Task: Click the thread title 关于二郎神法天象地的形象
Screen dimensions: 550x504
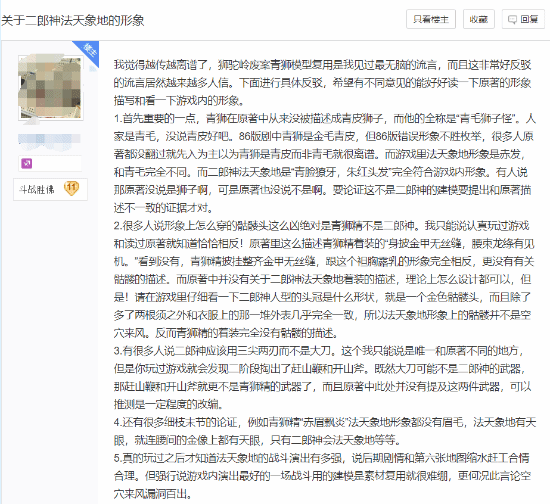Action: [72, 20]
